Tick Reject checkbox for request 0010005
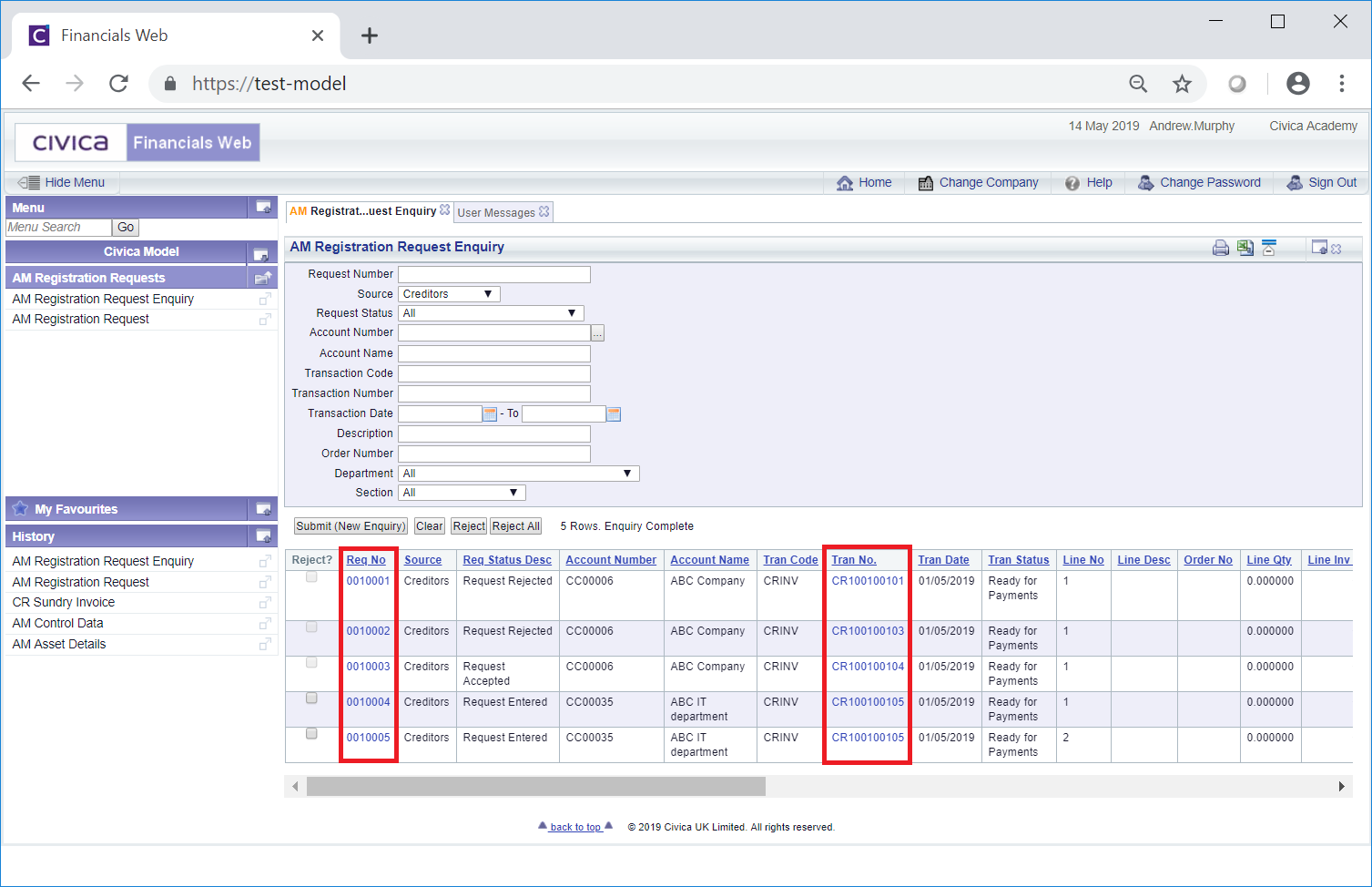1372x887 pixels. 311,734
